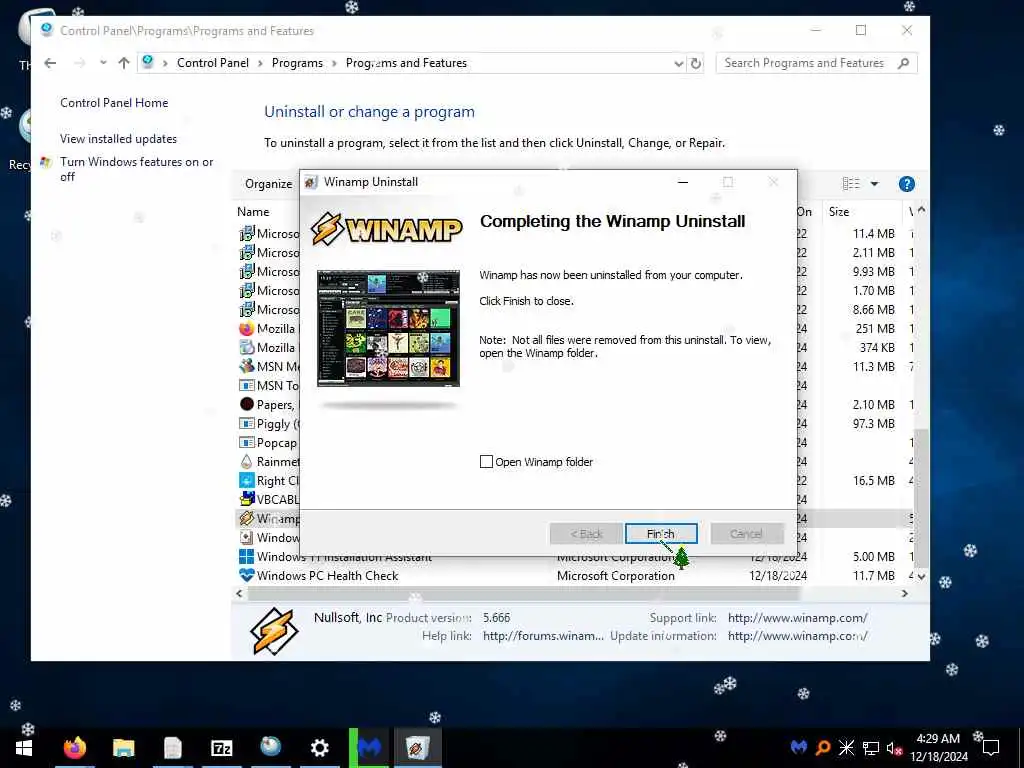Sort by the Name column header

tap(253, 212)
